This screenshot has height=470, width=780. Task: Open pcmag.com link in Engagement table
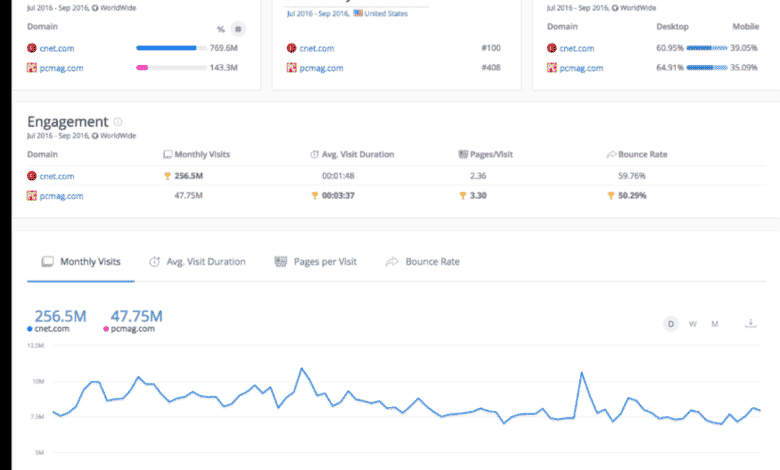(61, 196)
